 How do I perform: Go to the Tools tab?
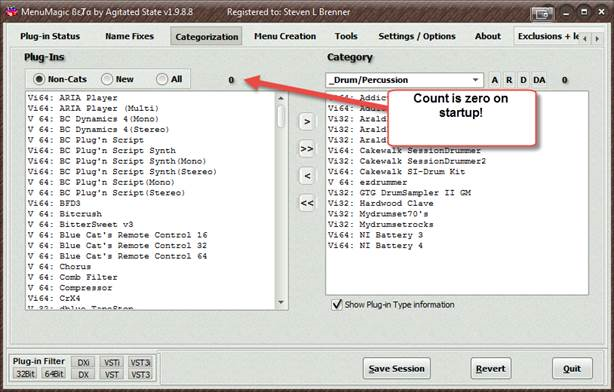point(346,36)
